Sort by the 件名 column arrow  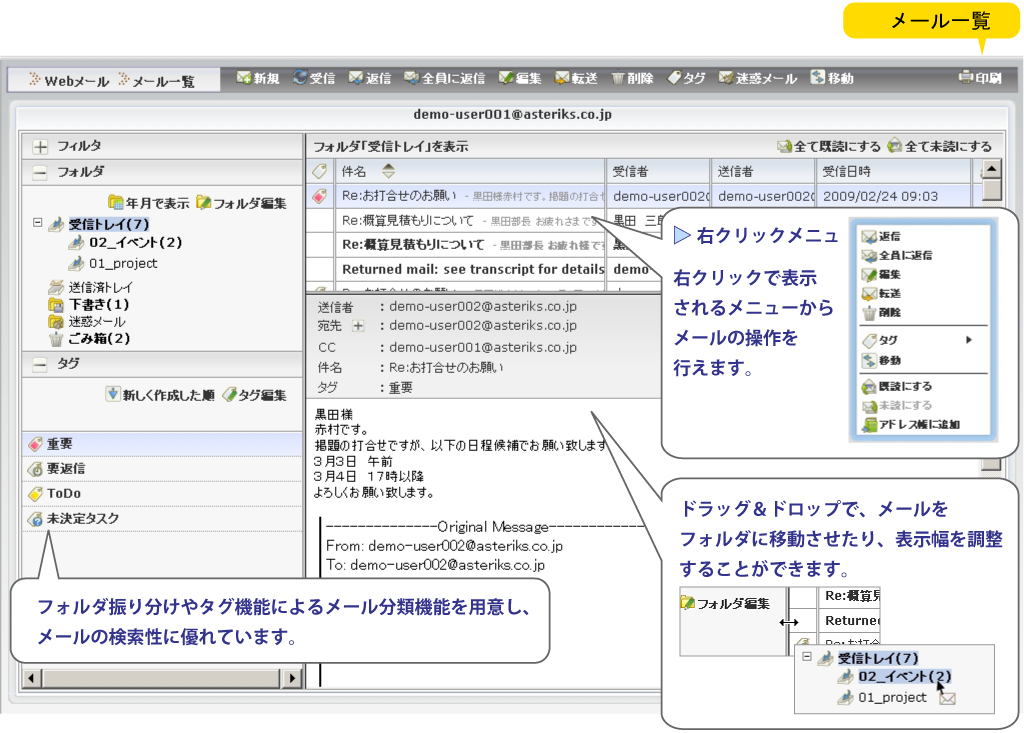389,171
